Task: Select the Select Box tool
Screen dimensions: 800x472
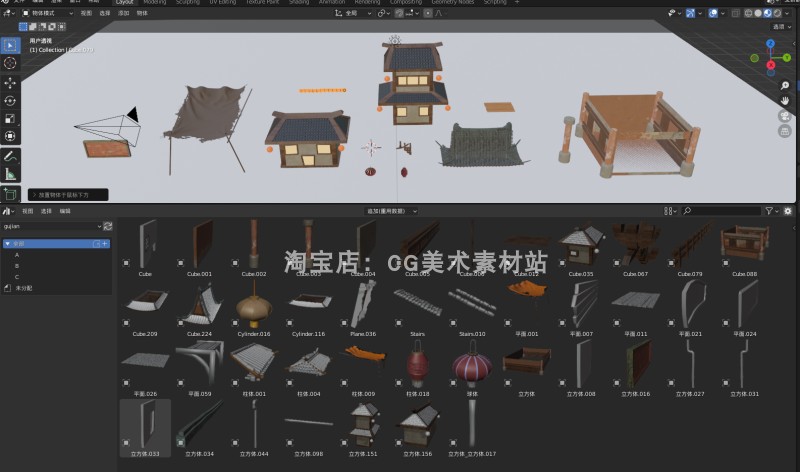Action: tap(10, 45)
